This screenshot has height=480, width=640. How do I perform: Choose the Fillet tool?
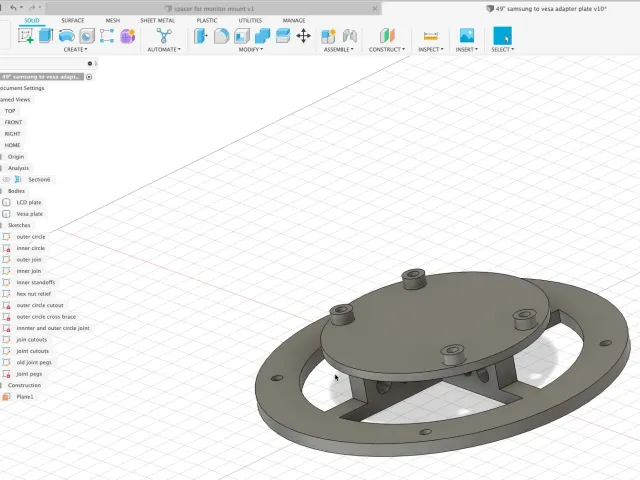click(x=221, y=36)
